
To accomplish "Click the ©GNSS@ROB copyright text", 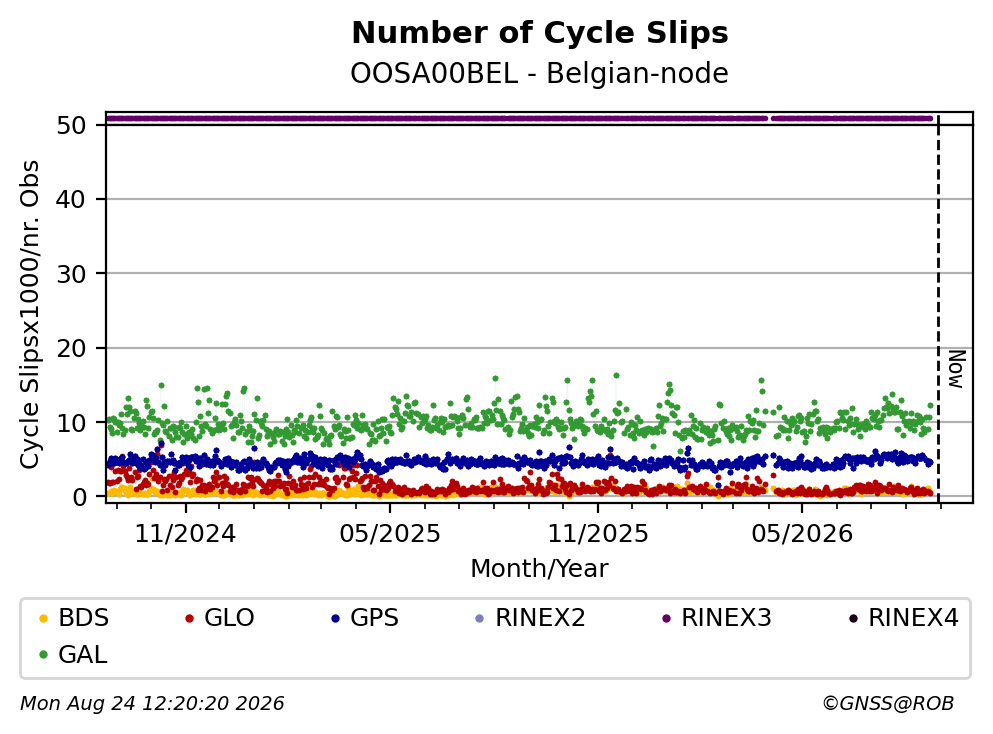I will click(x=888, y=704).
